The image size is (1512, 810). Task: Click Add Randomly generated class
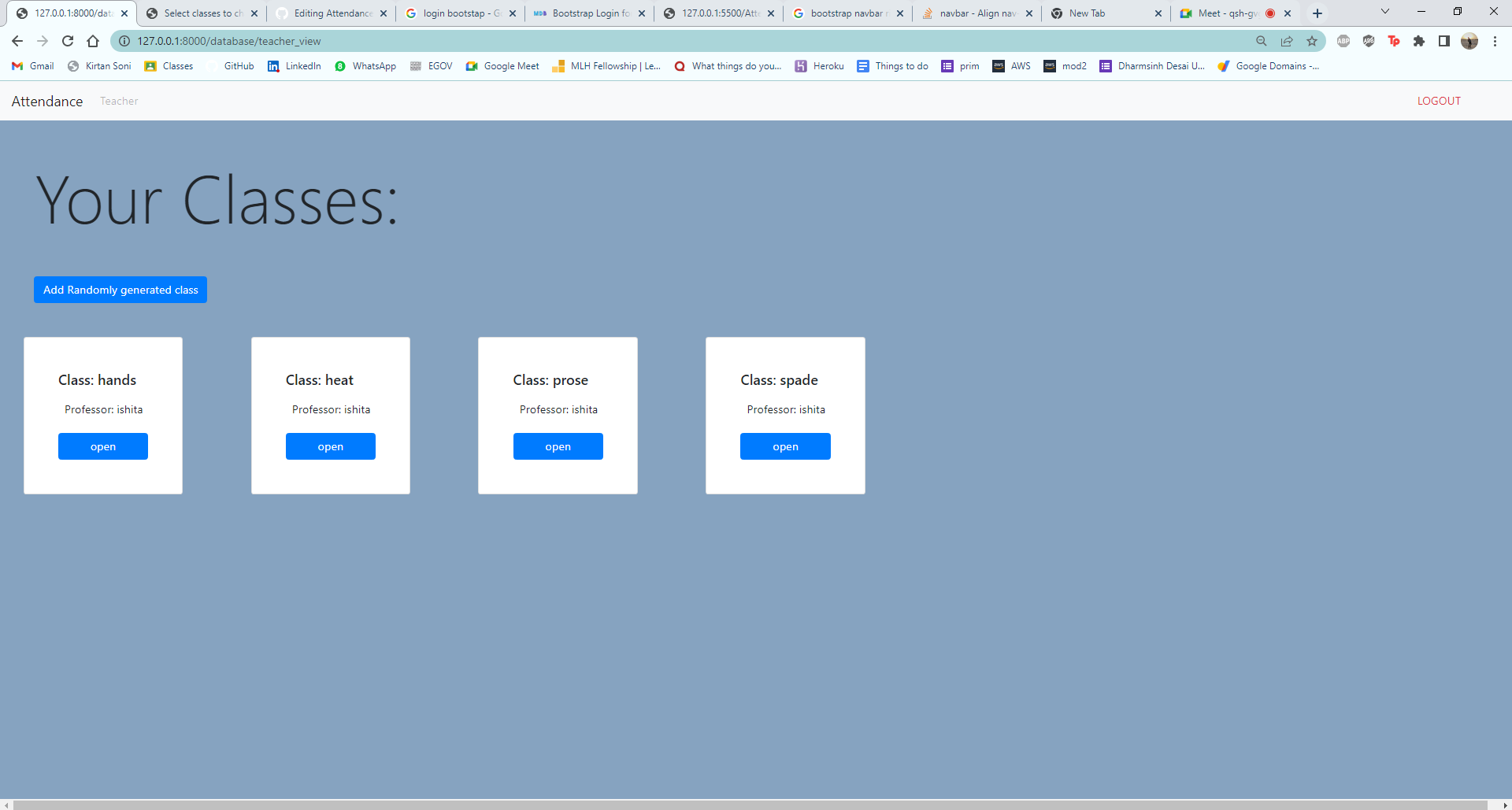tap(120, 290)
